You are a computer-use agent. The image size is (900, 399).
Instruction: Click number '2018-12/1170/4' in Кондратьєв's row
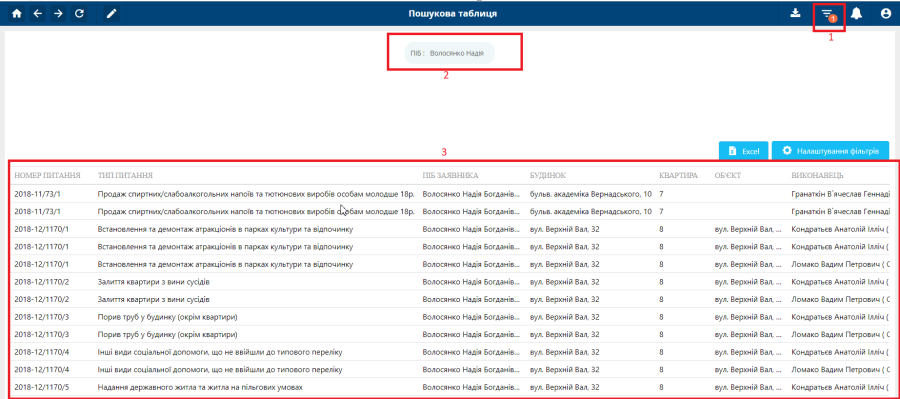coord(41,352)
